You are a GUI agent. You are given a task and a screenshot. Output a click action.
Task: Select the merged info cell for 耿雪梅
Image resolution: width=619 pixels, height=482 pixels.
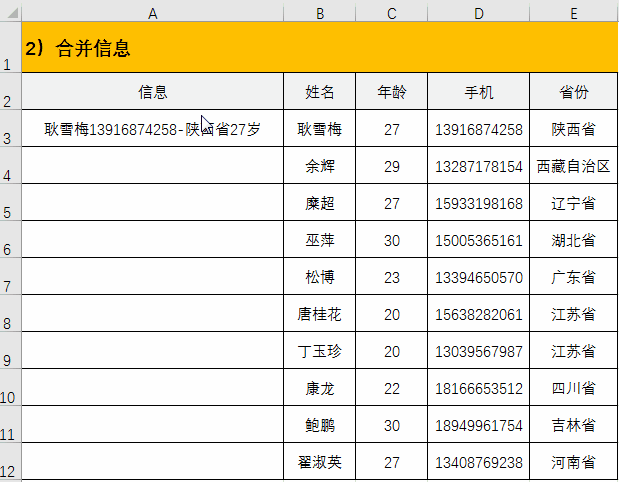(x=152, y=128)
